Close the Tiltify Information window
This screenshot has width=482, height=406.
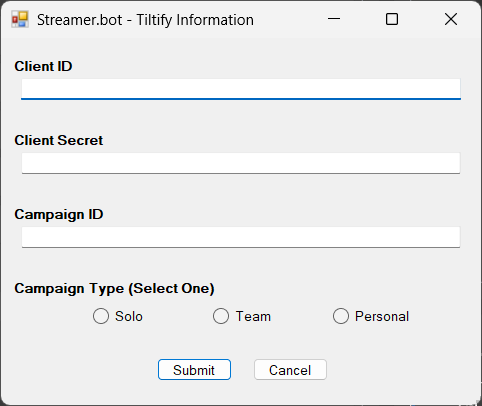(x=451, y=19)
